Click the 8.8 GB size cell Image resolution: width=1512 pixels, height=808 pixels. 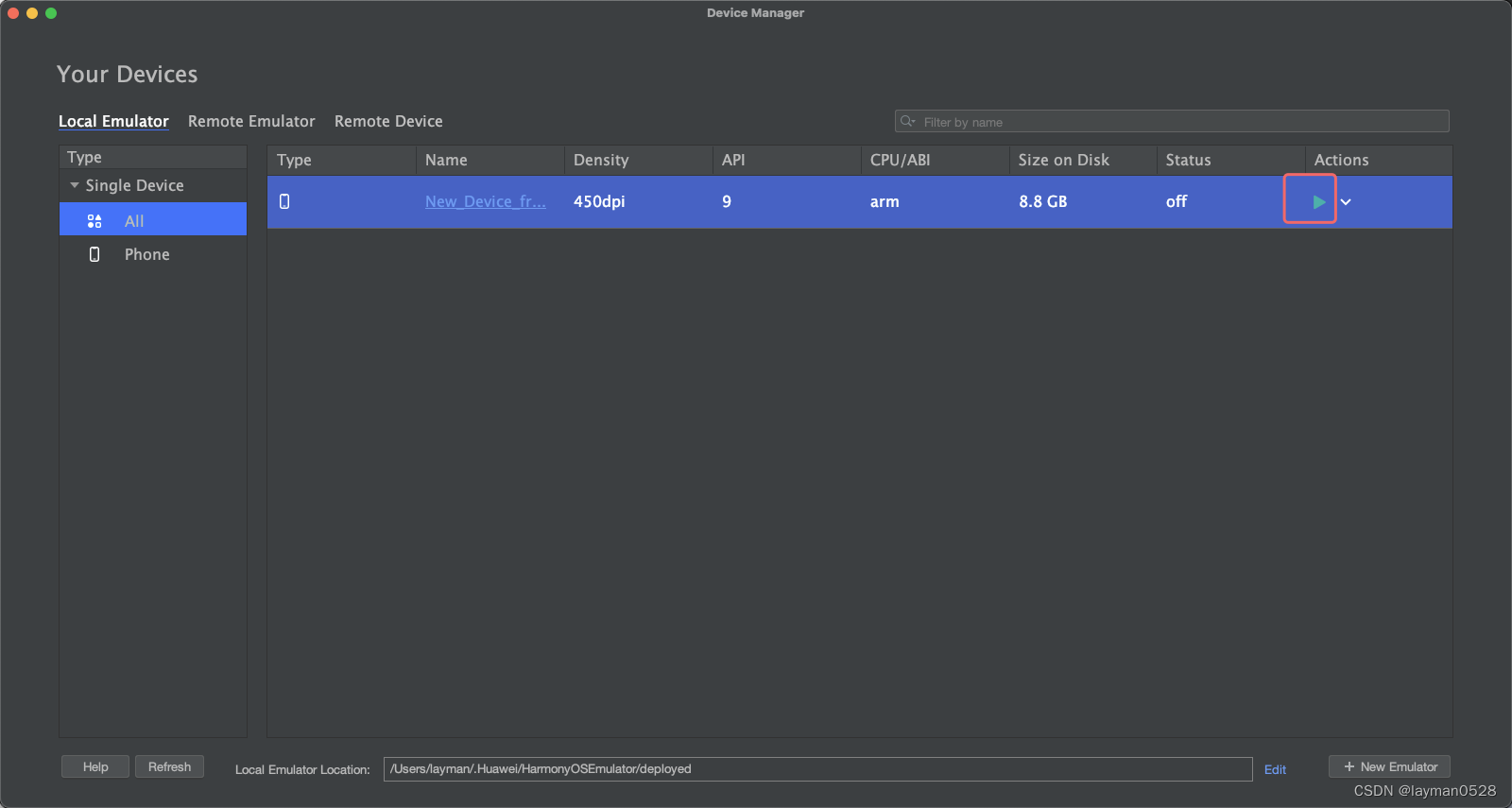[1043, 201]
